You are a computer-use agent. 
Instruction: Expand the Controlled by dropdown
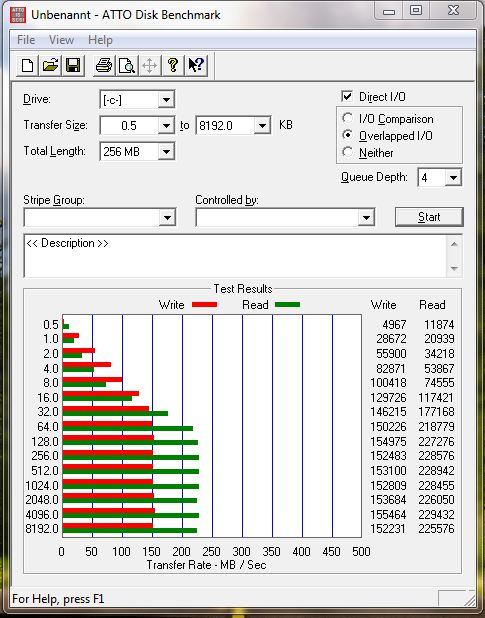pyautogui.click(x=366, y=217)
